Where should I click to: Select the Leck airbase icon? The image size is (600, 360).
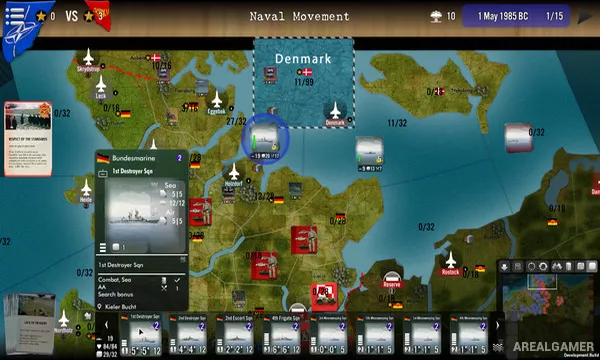101,87
